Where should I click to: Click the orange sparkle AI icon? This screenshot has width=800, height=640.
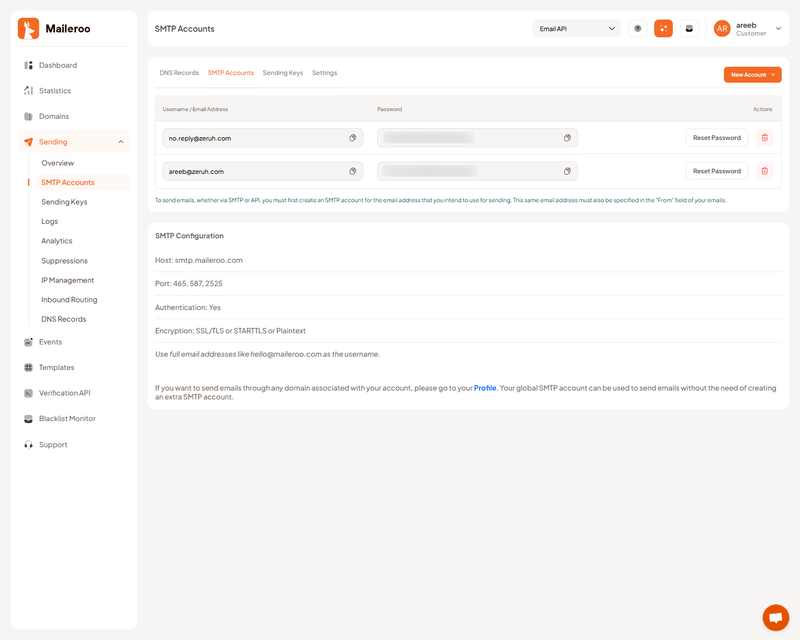click(x=663, y=29)
